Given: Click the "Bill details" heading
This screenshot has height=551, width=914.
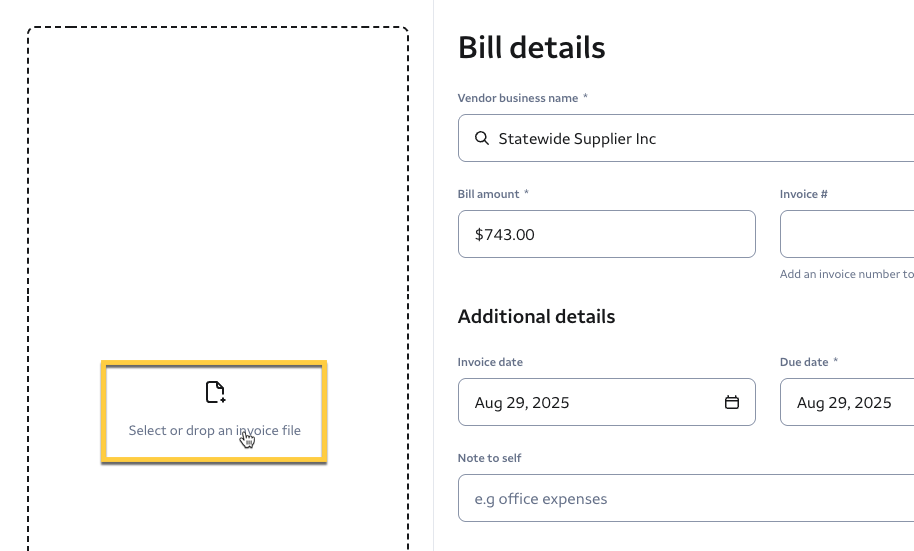Looking at the screenshot, I should coord(531,47).
